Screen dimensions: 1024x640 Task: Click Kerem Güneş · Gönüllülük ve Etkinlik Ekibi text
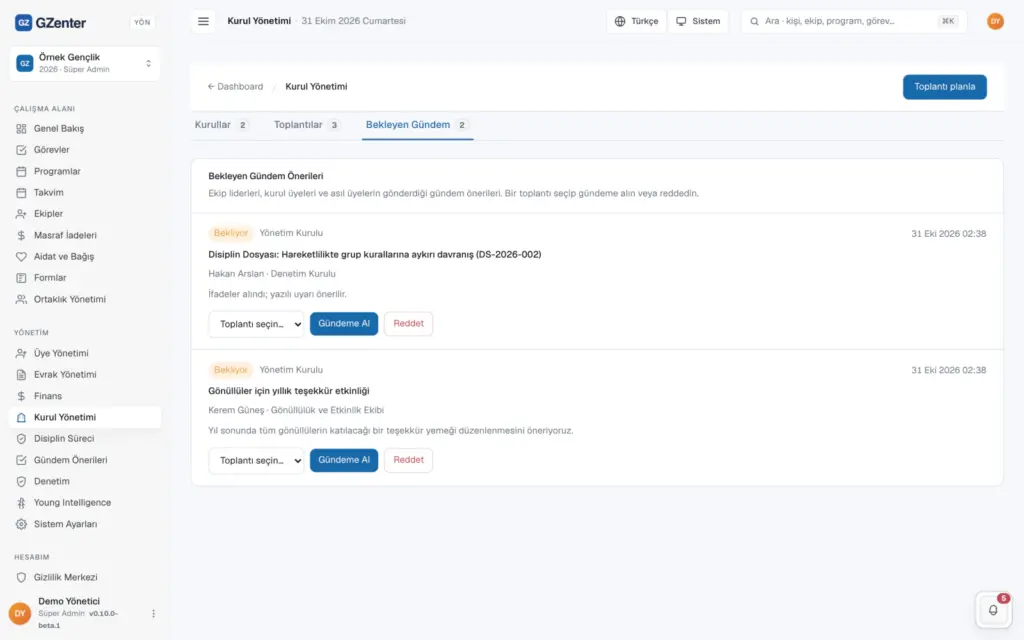pos(296,410)
